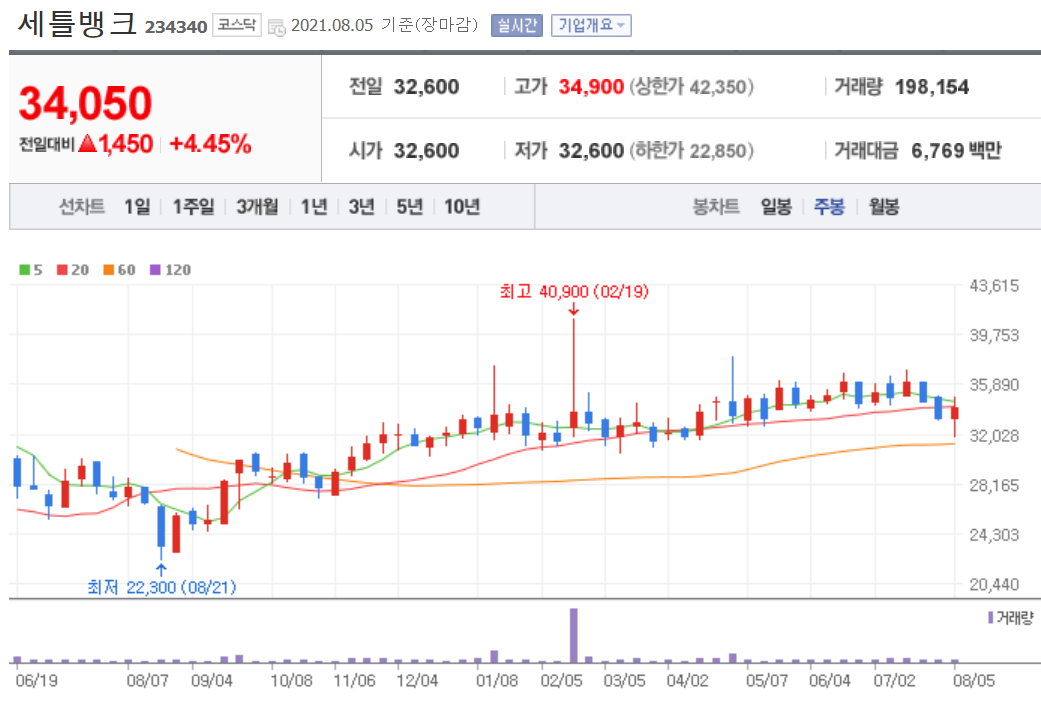Click the 20,440 price axis label
This screenshot has width=1041, height=701.
coord(994,585)
